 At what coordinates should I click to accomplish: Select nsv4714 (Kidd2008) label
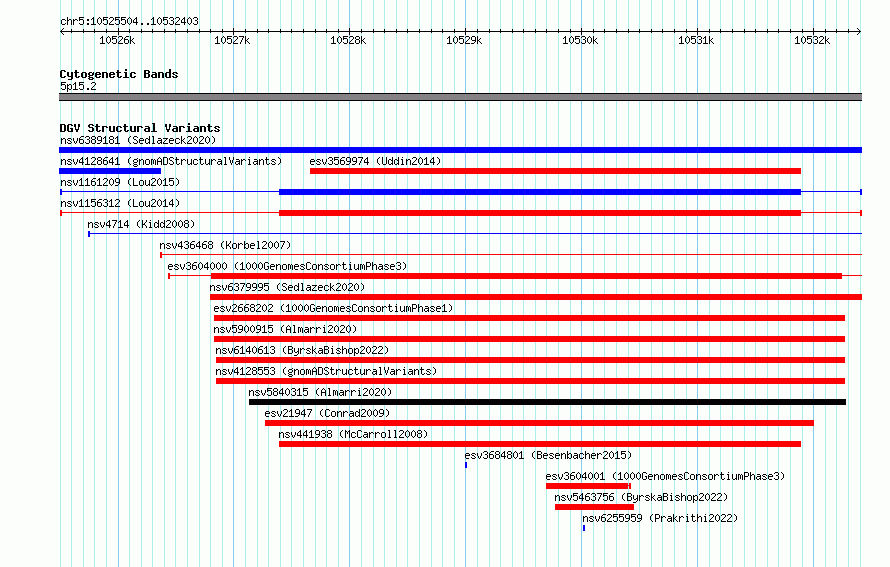point(141,224)
